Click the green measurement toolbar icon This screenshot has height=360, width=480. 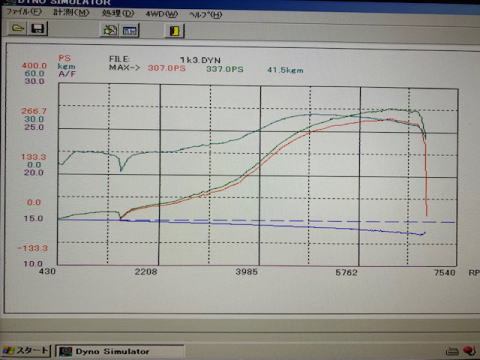pyautogui.click(x=110, y=30)
